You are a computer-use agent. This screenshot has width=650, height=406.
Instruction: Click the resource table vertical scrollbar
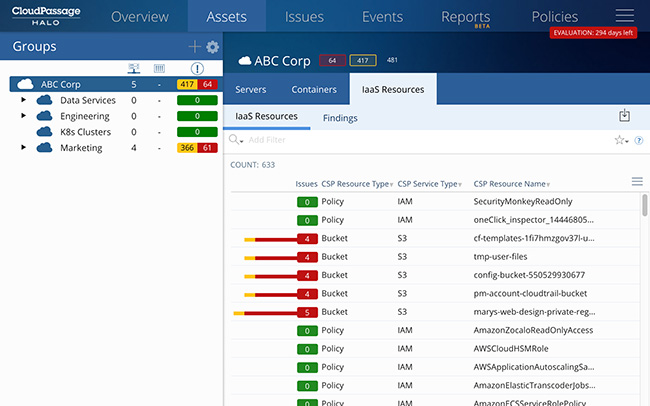645,205
